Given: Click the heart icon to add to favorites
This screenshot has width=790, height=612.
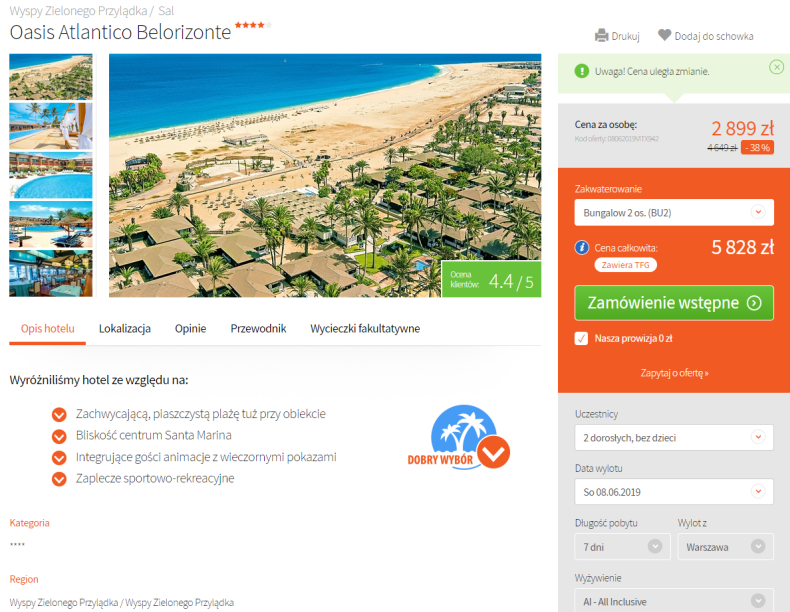Looking at the screenshot, I should pyautogui.click(x=665, y=35).
